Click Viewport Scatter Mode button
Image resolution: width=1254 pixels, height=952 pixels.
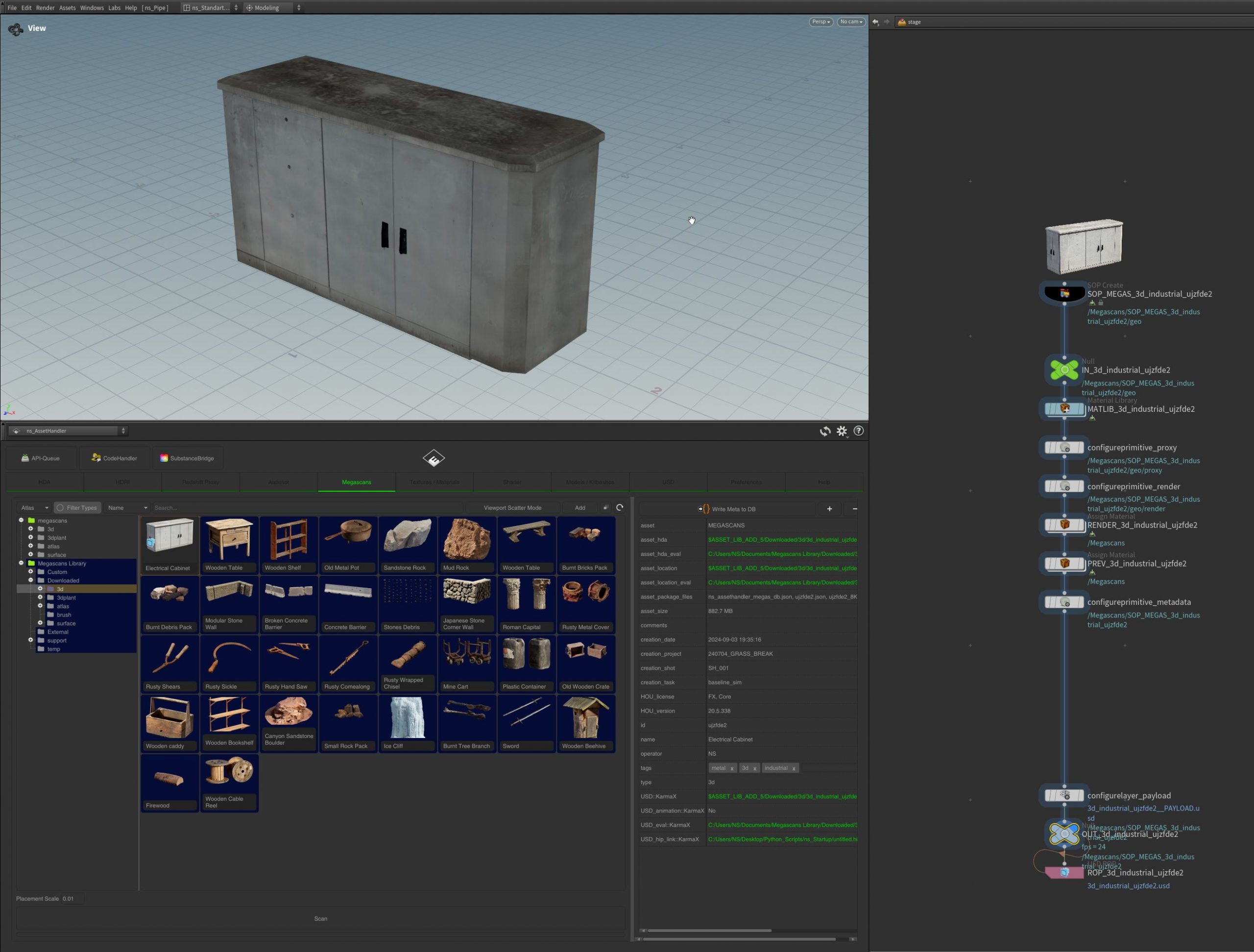(x=512, y=508)
